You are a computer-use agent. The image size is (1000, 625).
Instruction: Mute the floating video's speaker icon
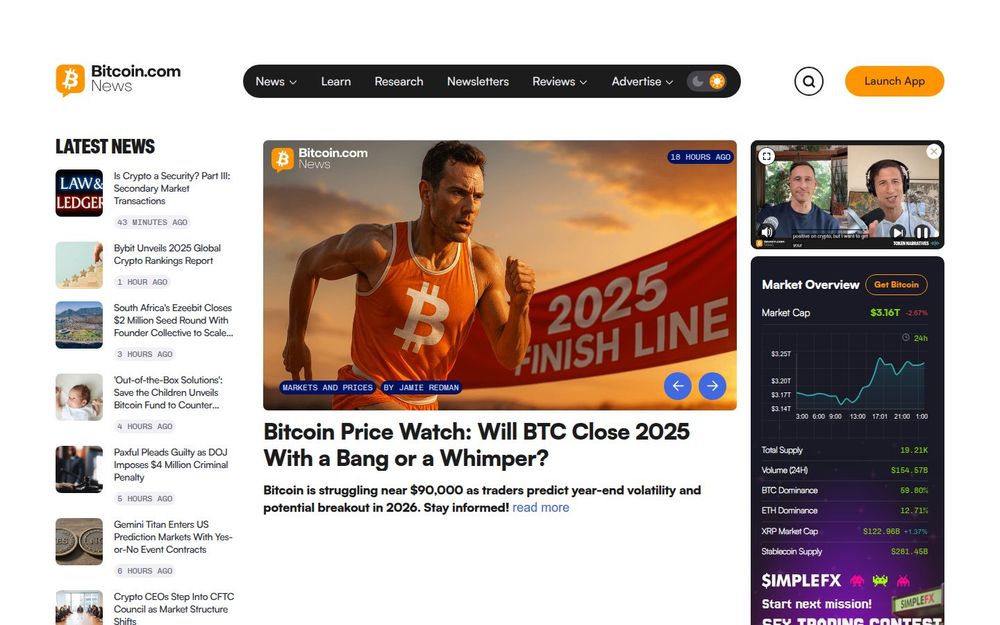767,232
